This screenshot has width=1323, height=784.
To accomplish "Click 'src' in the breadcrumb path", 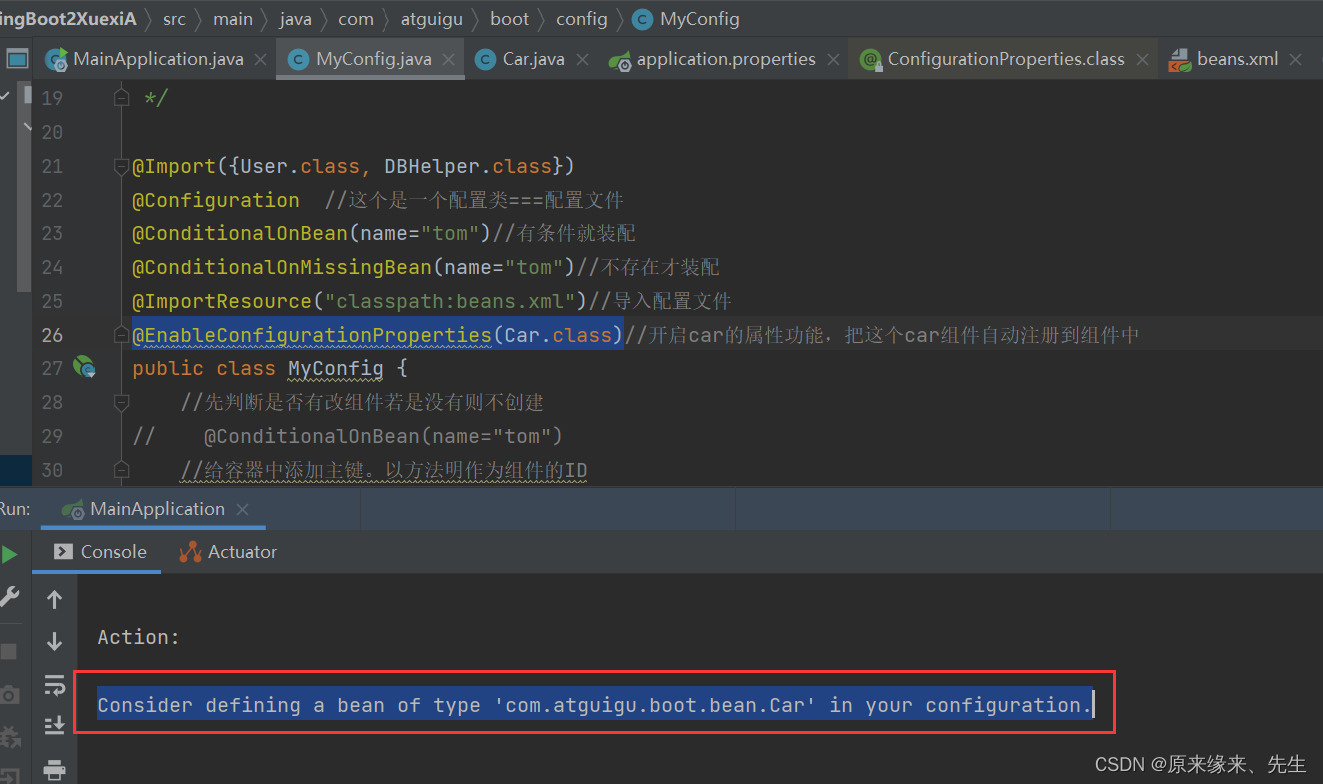I will click(174, 19).
